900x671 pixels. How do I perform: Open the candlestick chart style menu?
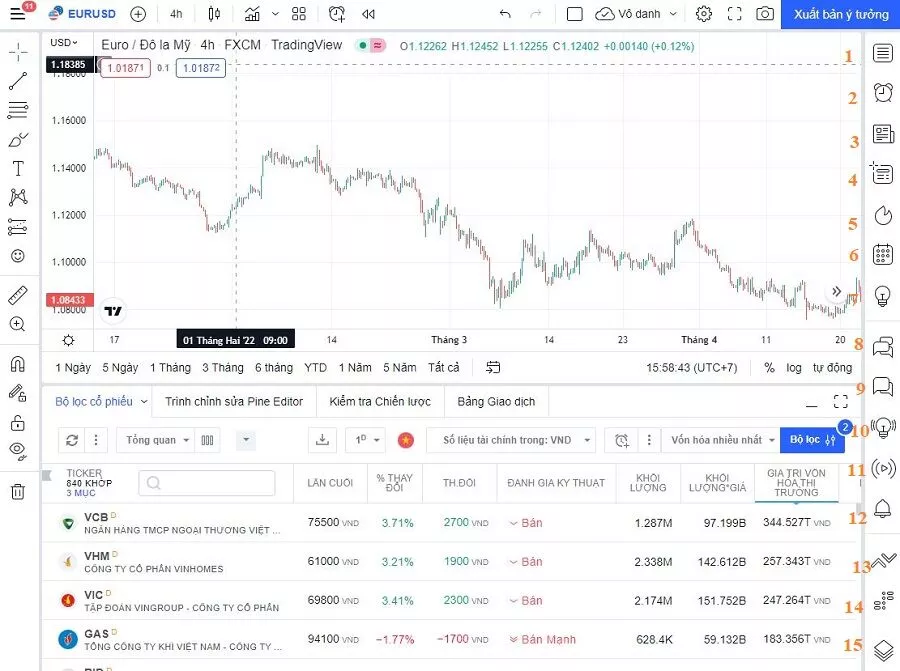tap(214, 14)
